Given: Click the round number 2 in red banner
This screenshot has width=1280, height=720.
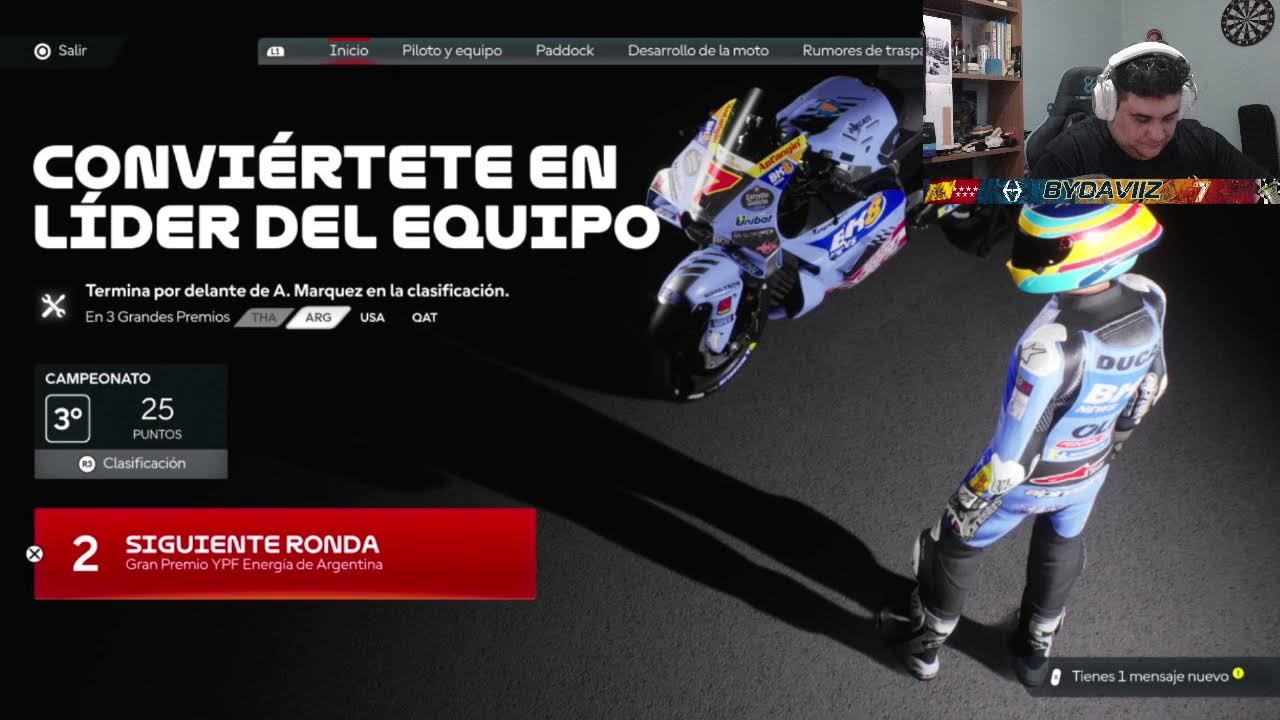Looking at the screenshot, I should [86, 554].
